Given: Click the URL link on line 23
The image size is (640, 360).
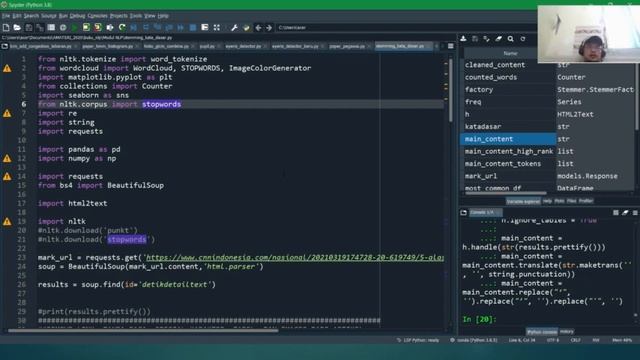Looking at the screenshot, I should click(x=295, y=258).
